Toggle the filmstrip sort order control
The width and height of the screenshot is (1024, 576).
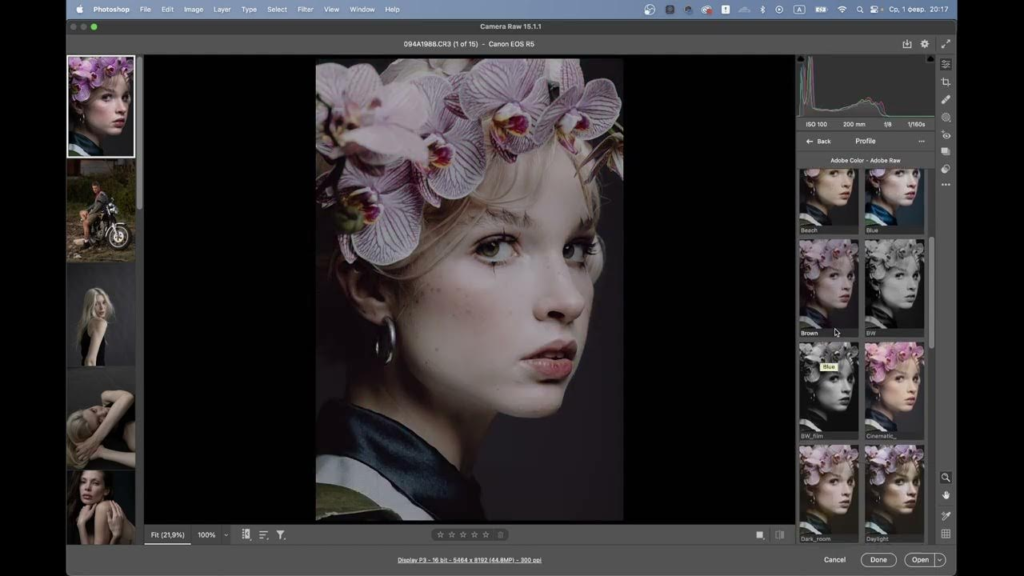[x=262, y=534]
